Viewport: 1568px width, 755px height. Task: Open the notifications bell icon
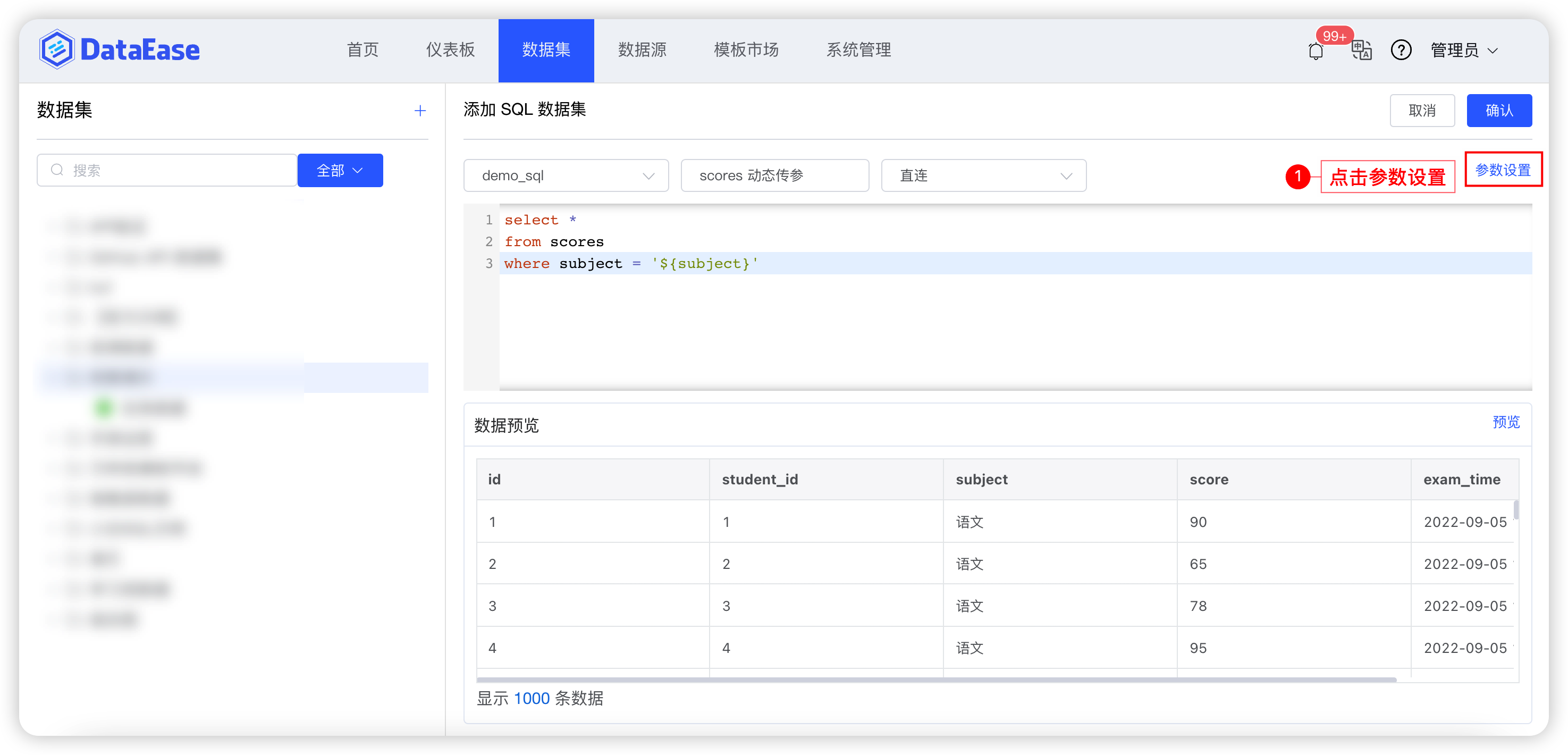pos(1316,51)
